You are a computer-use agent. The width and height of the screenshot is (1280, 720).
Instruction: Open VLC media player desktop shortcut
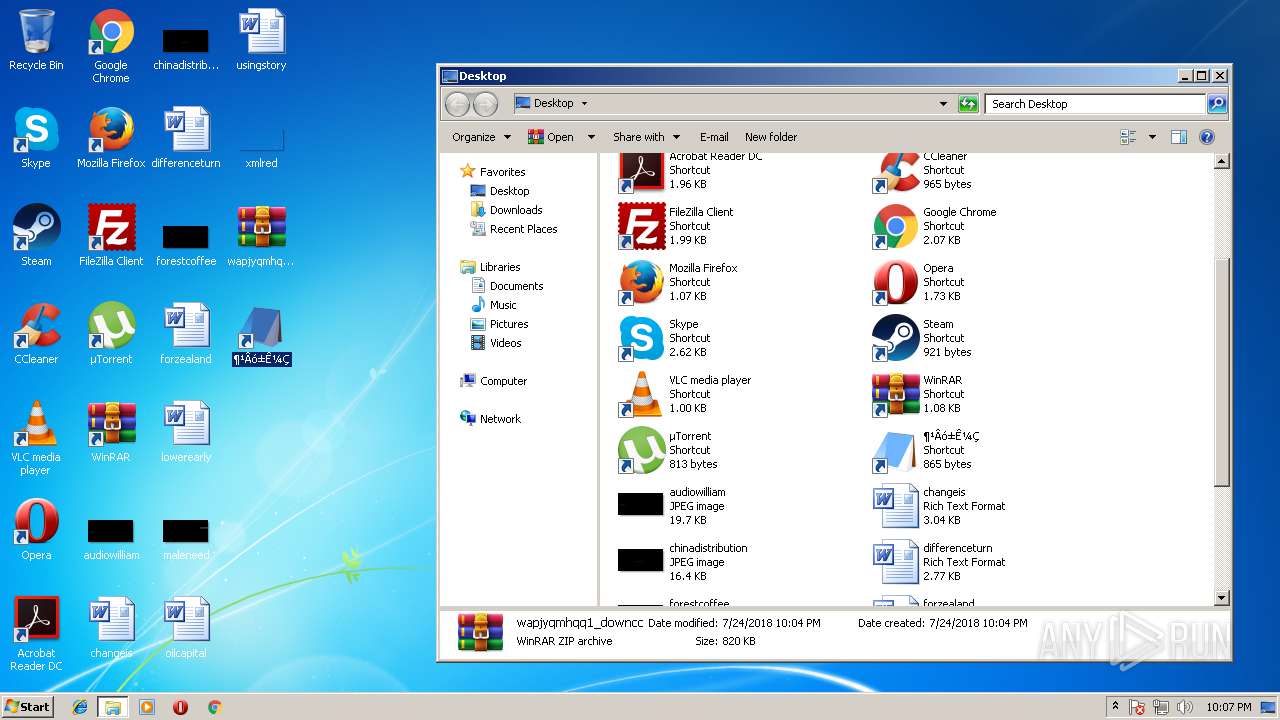point(36,438)
